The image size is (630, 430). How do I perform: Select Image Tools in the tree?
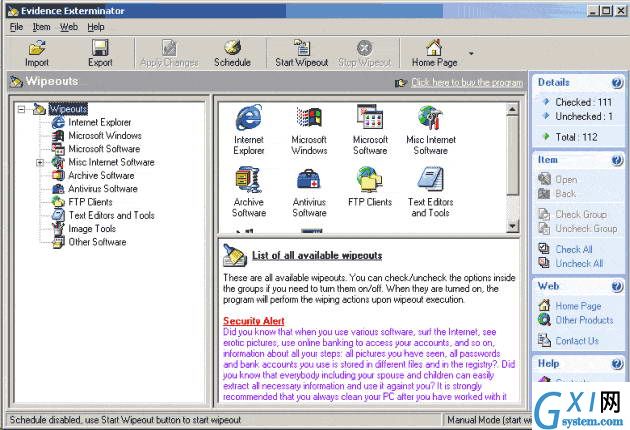click(92, 228)
